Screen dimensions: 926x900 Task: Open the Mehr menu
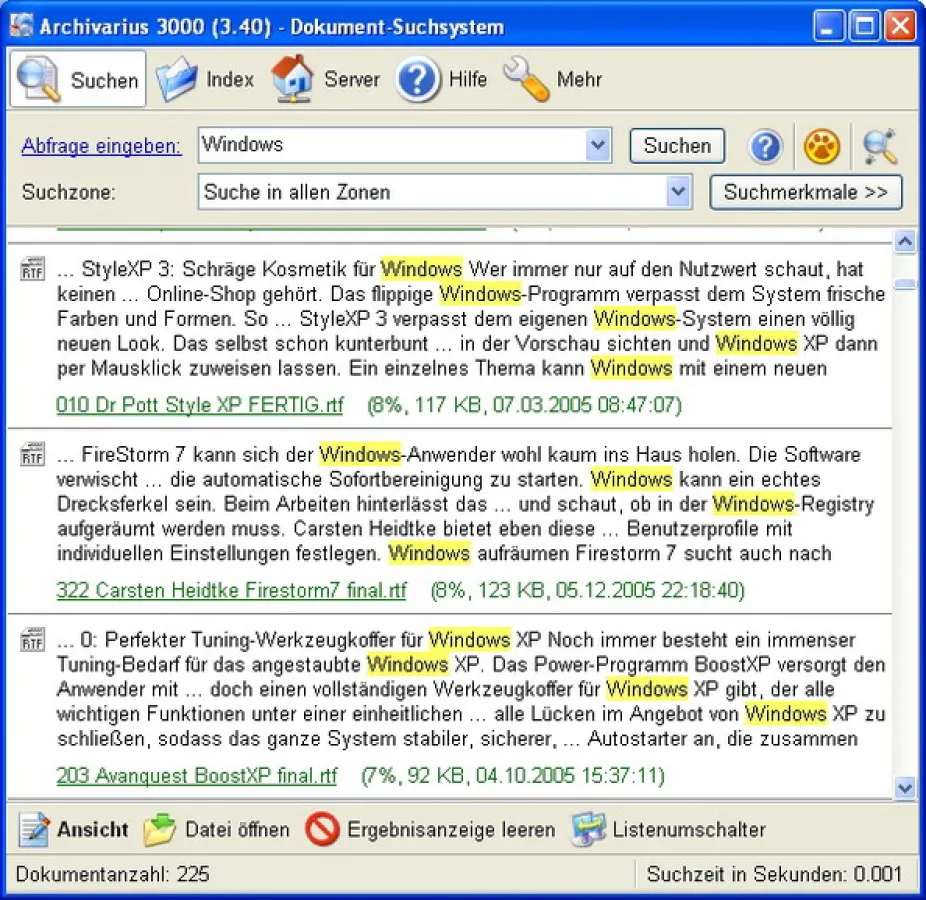click(553, 80)
